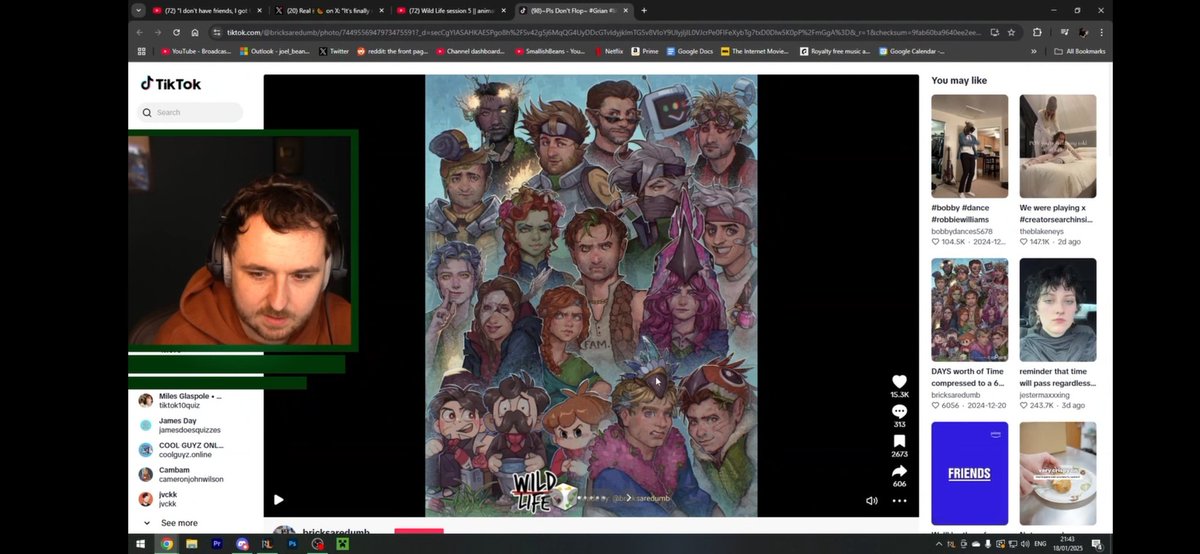The image size is (1200, 554).
Task: Open the bookmarks bar apps grid icon
Action: tap(141, 51)
